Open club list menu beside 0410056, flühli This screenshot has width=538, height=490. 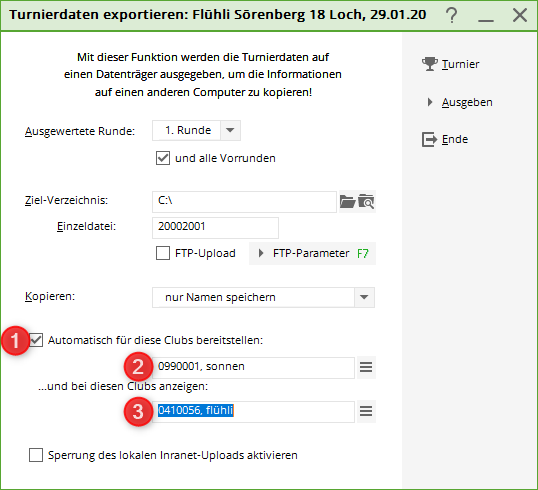(x=366, y=411)
